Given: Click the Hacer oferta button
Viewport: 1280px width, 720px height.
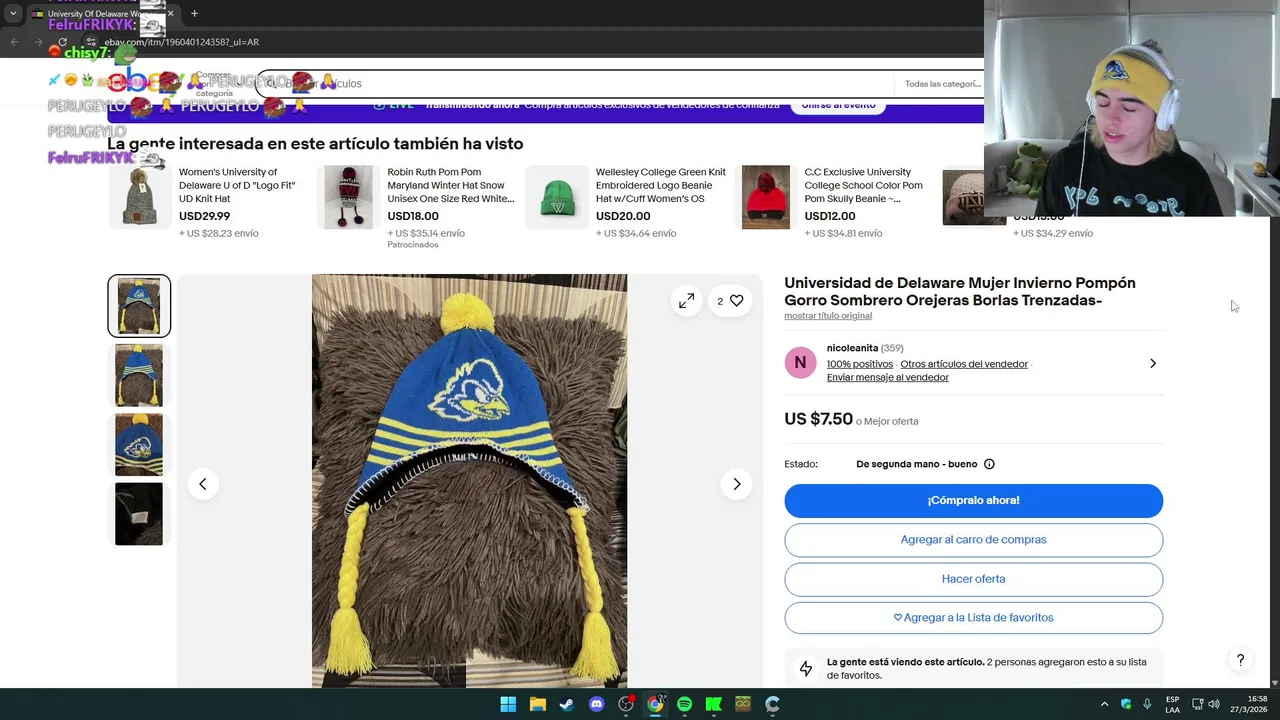Looking at the screenshot, I should 973,579.
